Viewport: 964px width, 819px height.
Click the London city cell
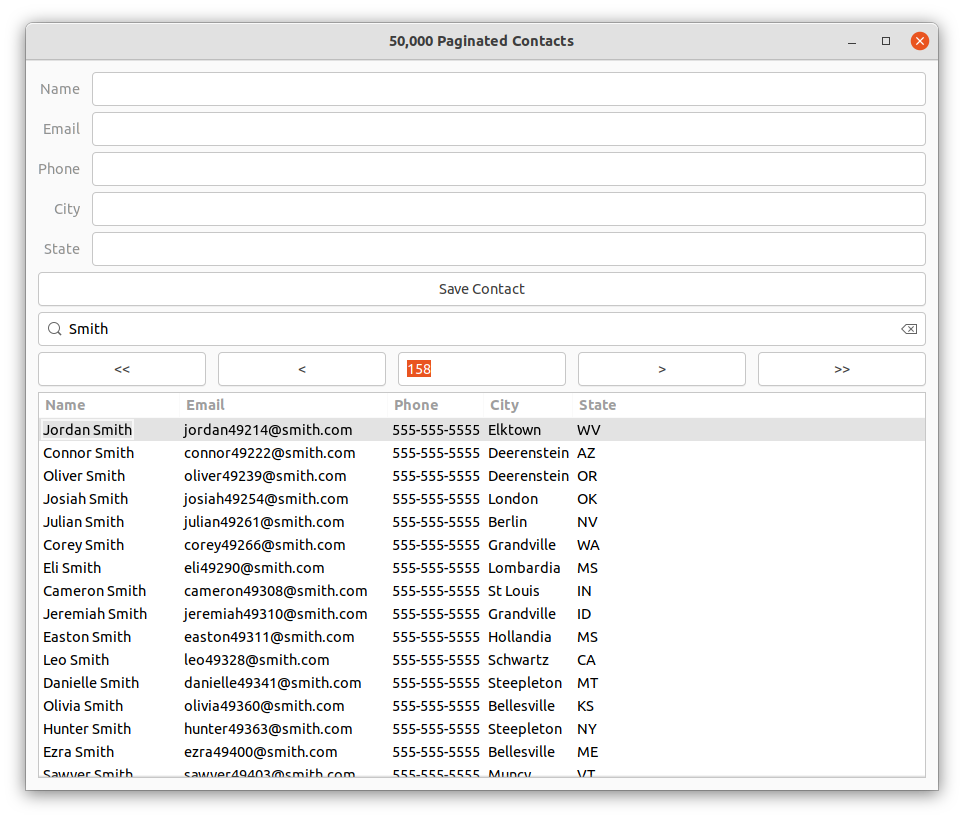513,499
